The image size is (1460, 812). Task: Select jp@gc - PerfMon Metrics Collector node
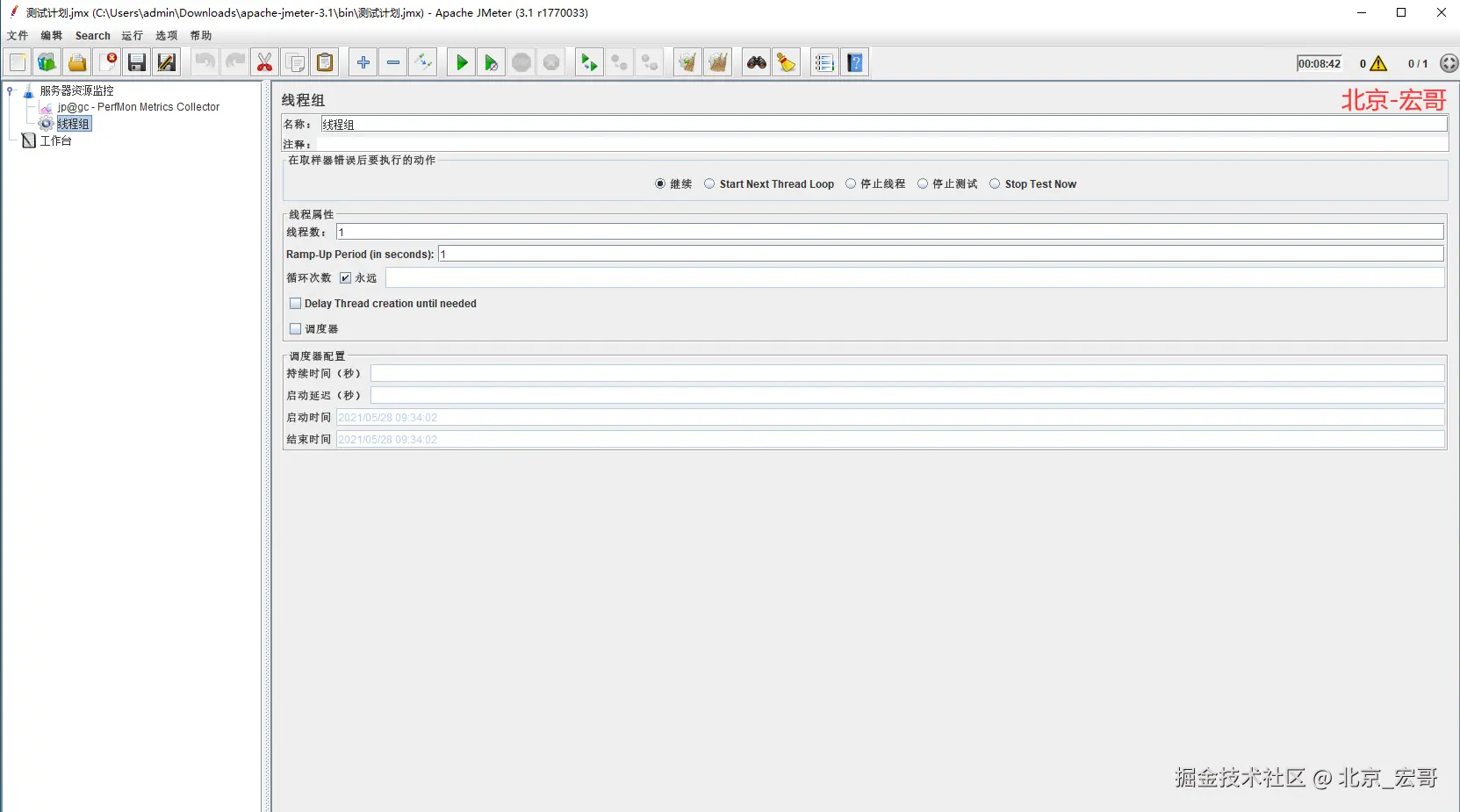pyautogui.click(x=139, y=107)
